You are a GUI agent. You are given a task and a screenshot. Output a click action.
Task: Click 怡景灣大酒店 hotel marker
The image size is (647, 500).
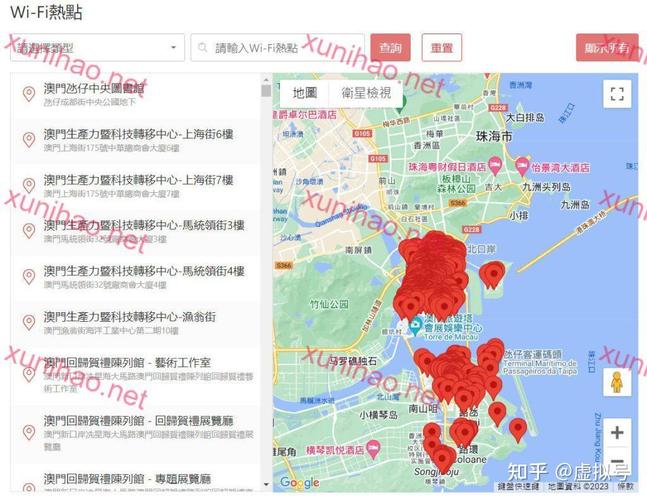point(522,167)
